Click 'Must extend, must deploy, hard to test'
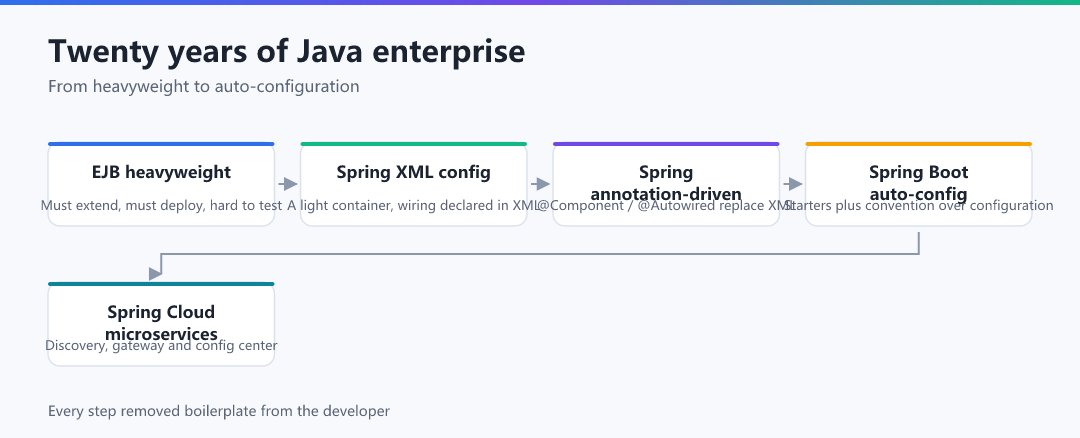Screen dimensions: 1080x438 [x=161, y=205]
